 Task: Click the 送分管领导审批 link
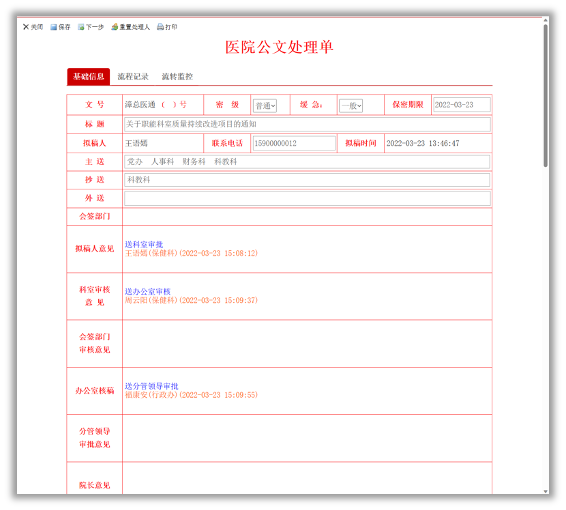tap(152, 386)
